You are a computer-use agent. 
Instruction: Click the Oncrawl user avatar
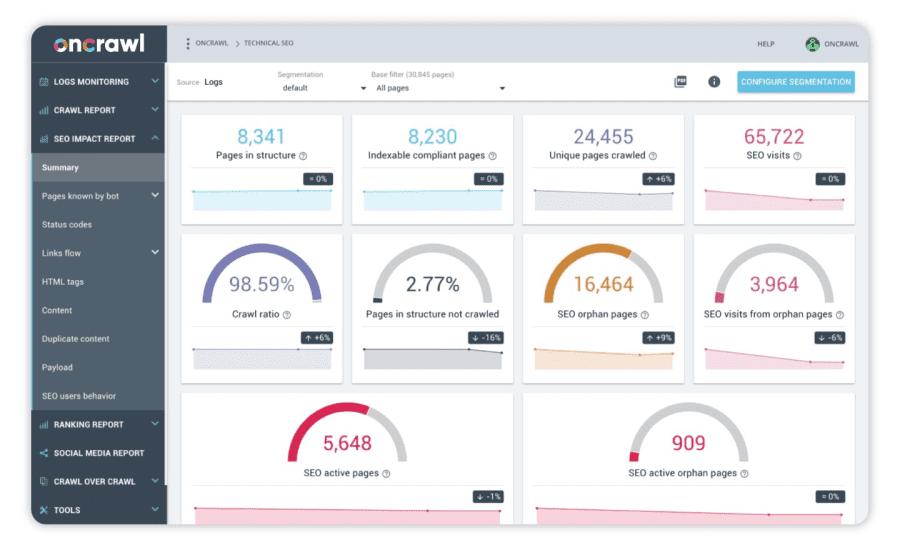[x=812, y=44]
